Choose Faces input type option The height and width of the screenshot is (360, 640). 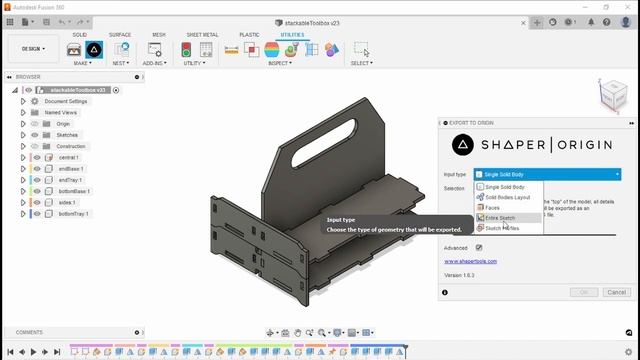tap(509, 207)
